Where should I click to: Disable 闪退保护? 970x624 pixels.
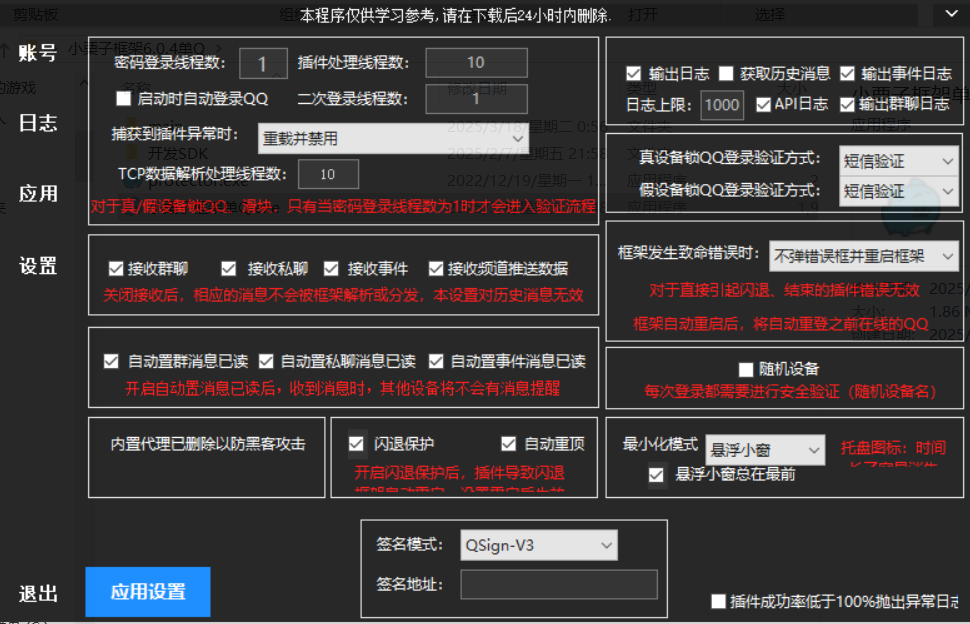[357, 443]
